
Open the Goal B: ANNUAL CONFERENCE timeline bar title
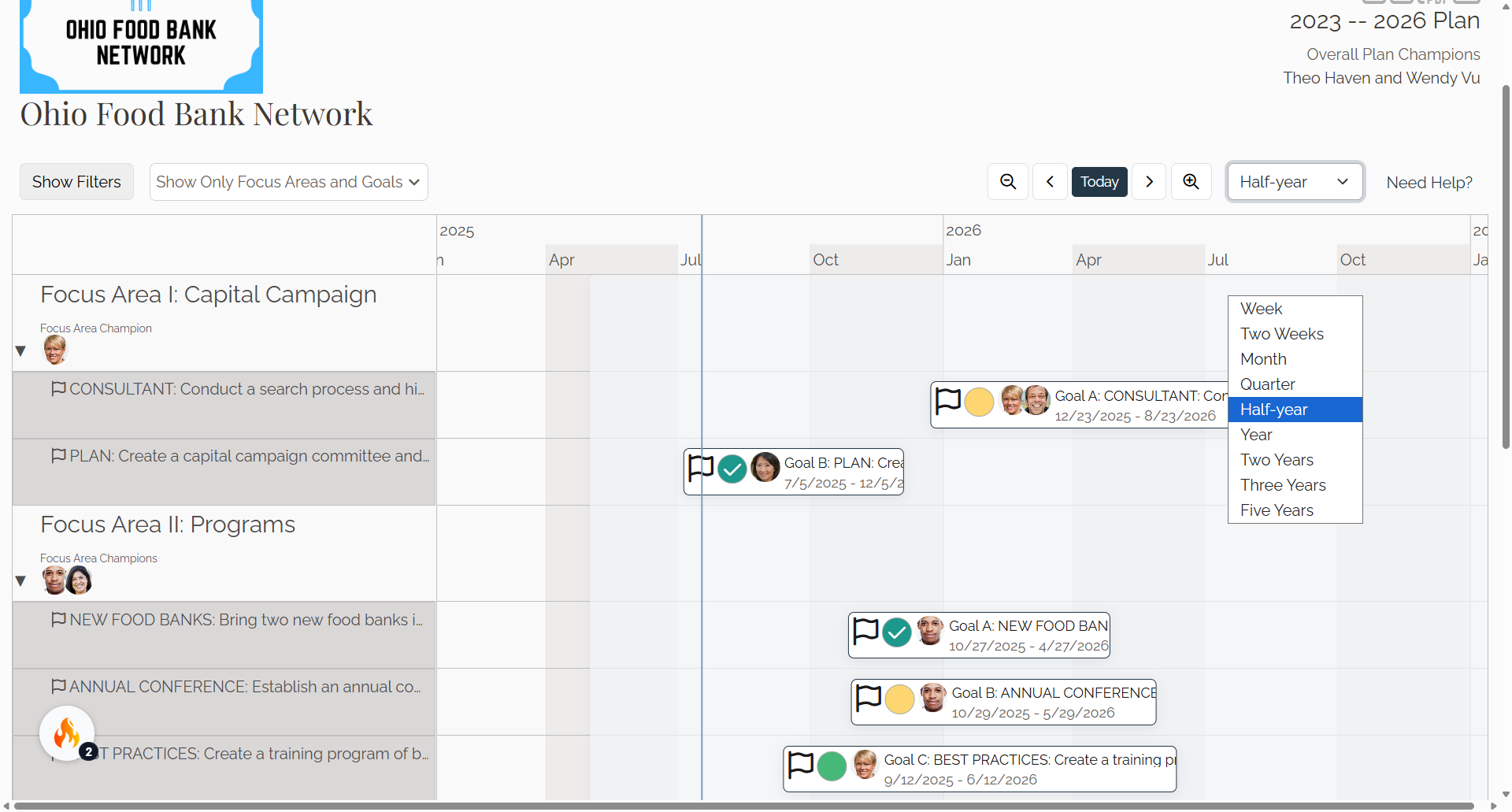[1054, 693]
